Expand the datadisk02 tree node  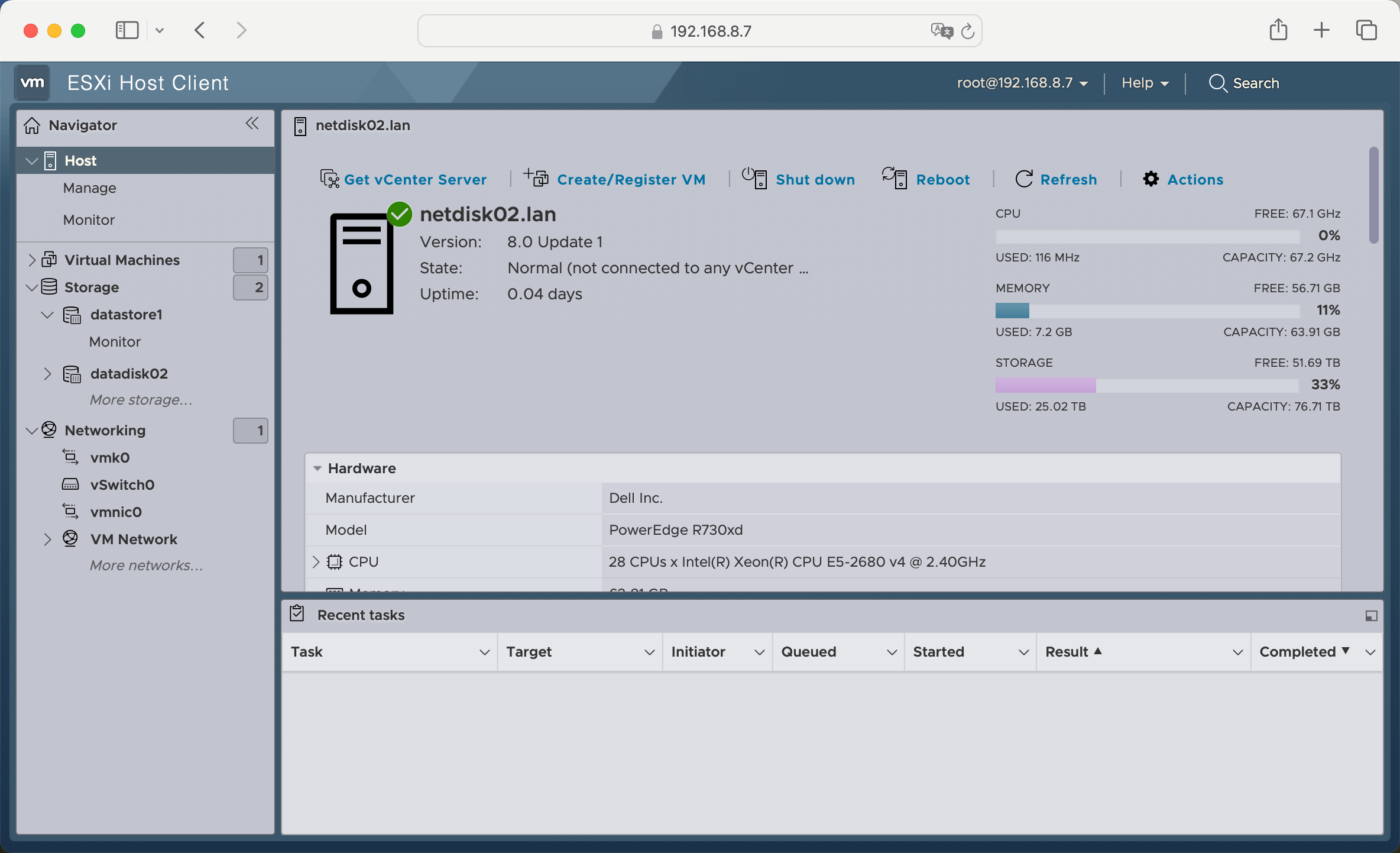[47, 374]
